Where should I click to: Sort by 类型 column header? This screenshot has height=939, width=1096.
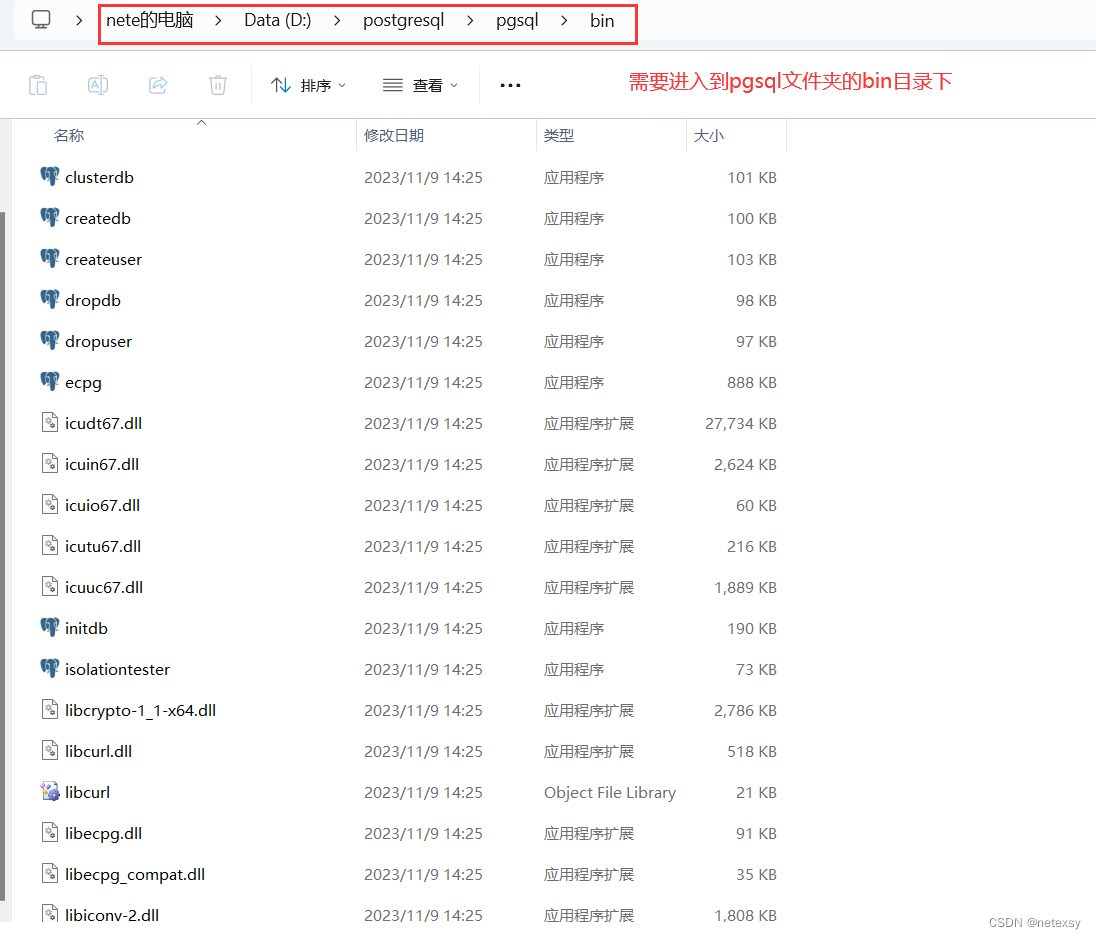click(558, 136)
